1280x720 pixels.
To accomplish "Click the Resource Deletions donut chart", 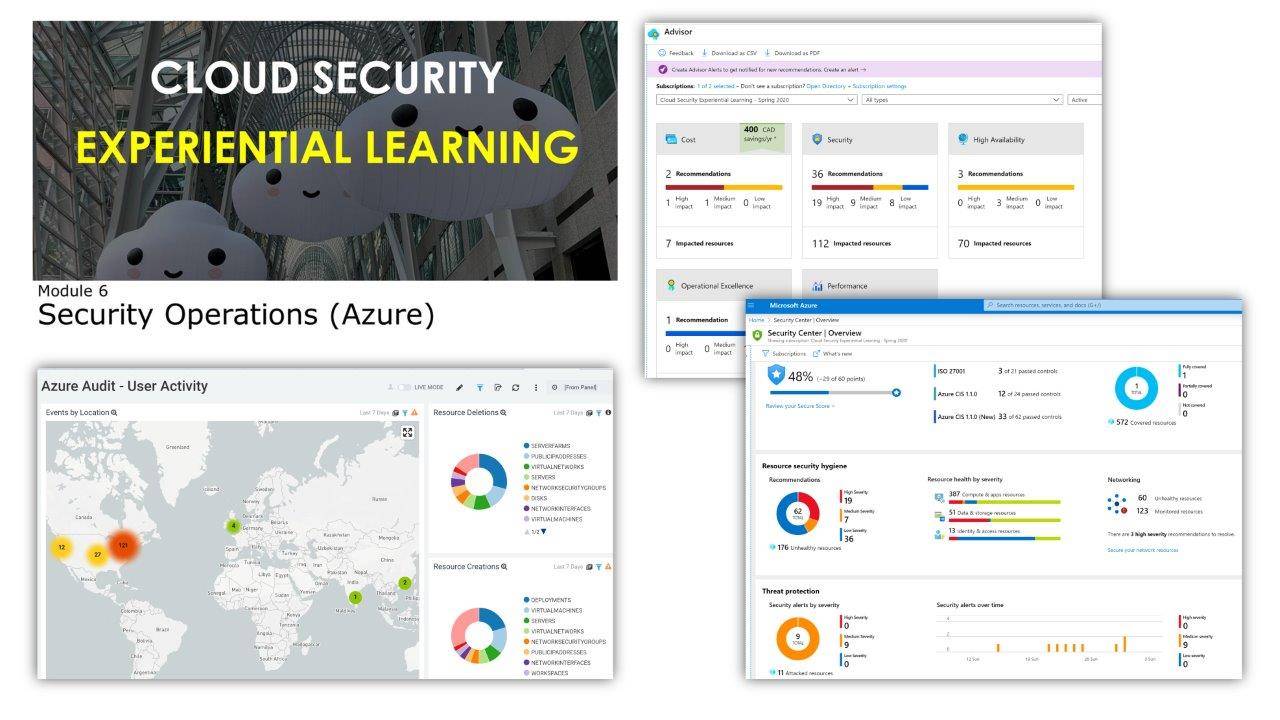I will [x=479, y=482].
